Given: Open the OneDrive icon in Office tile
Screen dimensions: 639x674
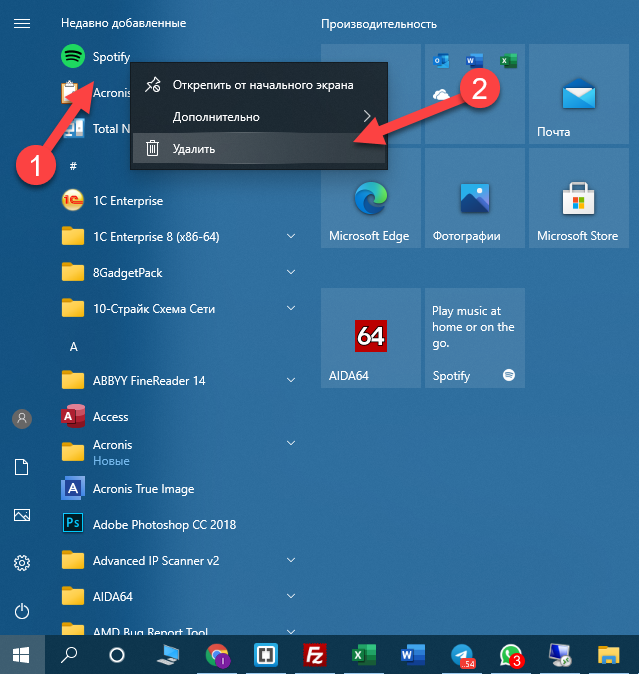Looking at the screenshot, I should coord(441,94).
